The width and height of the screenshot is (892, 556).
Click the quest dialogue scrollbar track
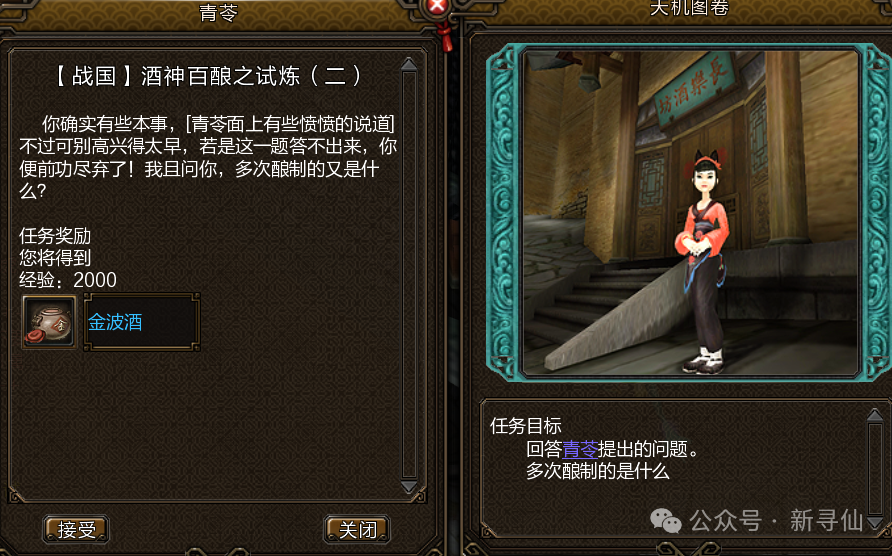click(x=409, y=275)
